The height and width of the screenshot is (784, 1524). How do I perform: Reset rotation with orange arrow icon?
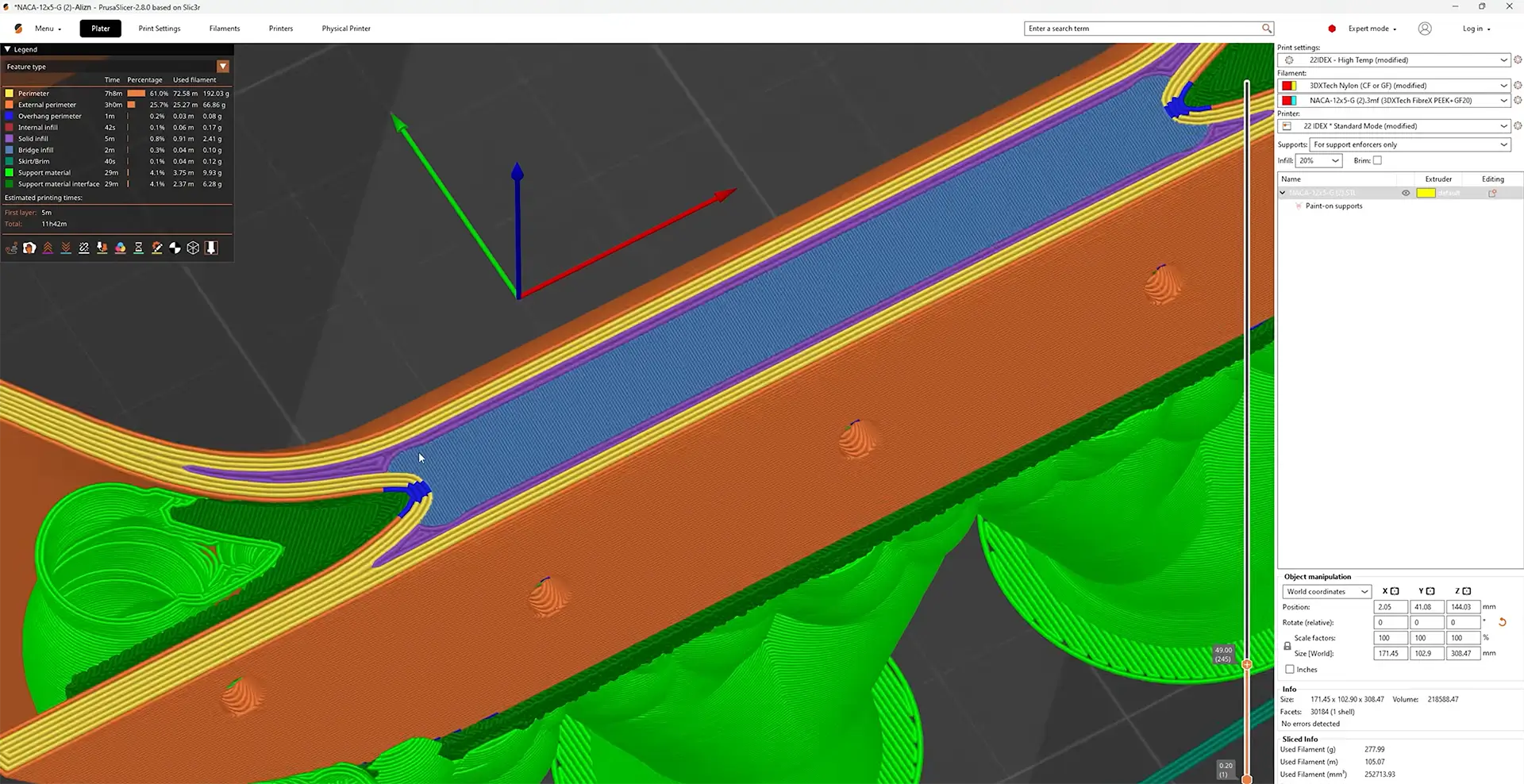pyautogui.click(x=1502, y=622)
